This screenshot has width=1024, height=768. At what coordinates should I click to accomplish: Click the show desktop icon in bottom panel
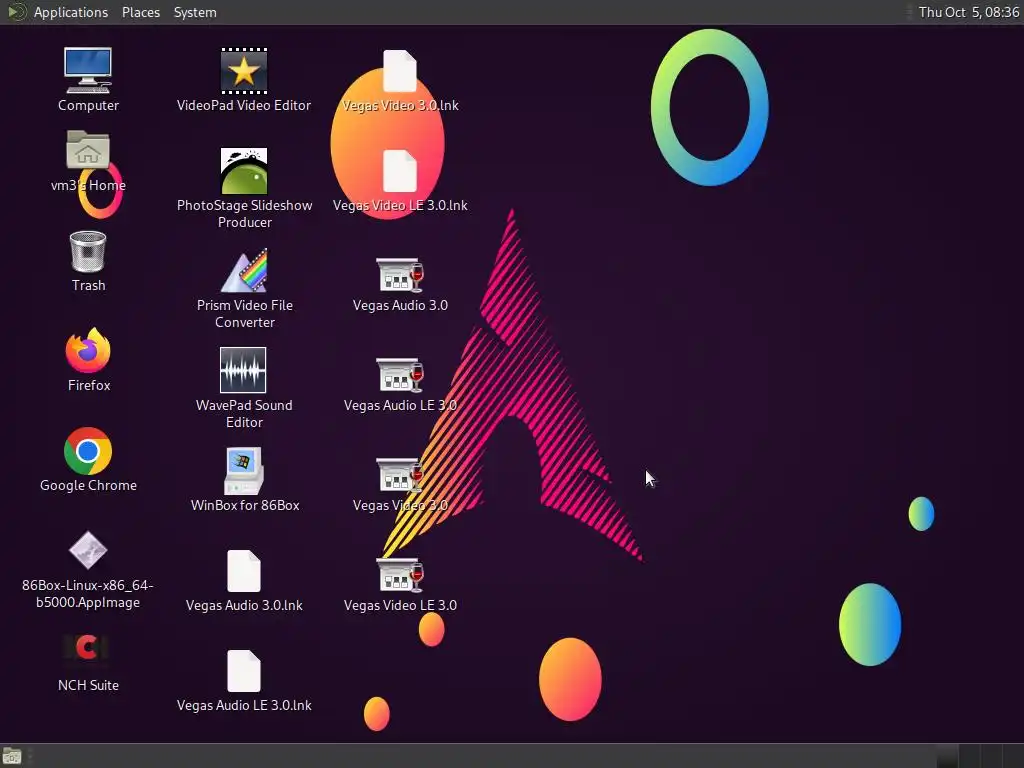click(12, 756)
